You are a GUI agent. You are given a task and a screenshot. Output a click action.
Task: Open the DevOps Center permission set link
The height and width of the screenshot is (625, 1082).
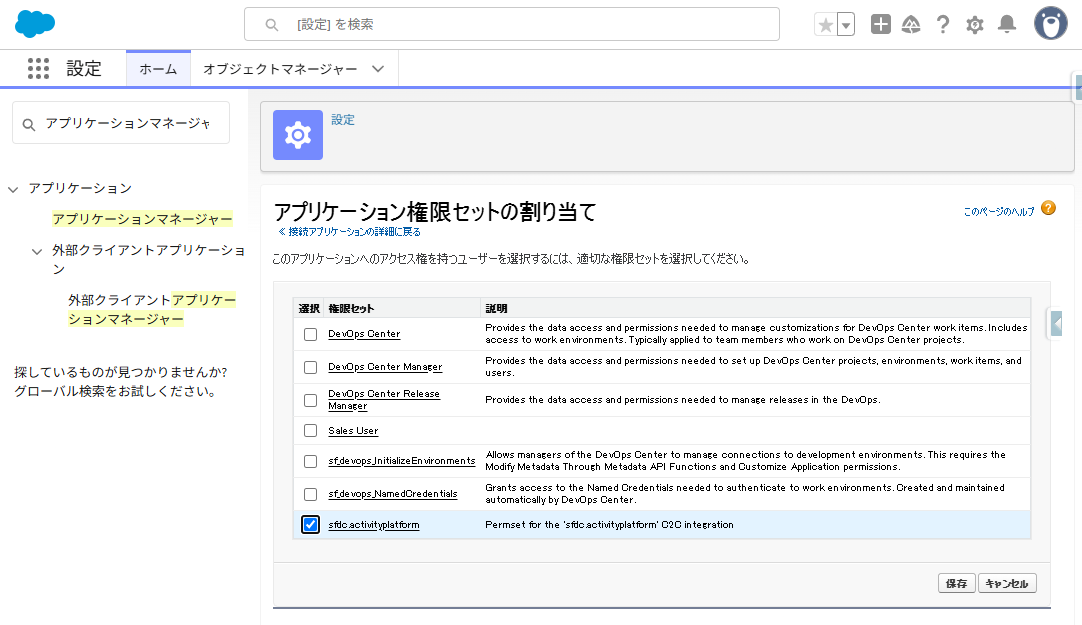coord(364,334)
